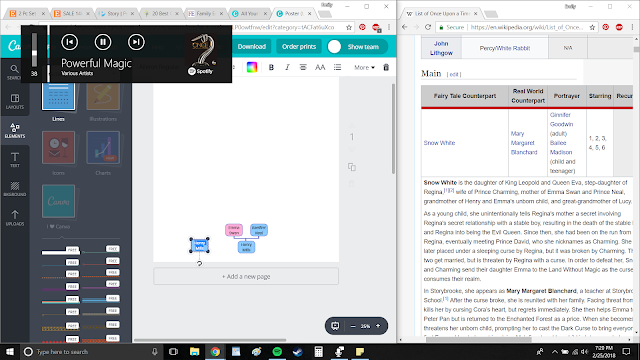The height and width of the screenshot is (360, 640).
Task: Zoom in with the plus button
Action: (378, 326)
